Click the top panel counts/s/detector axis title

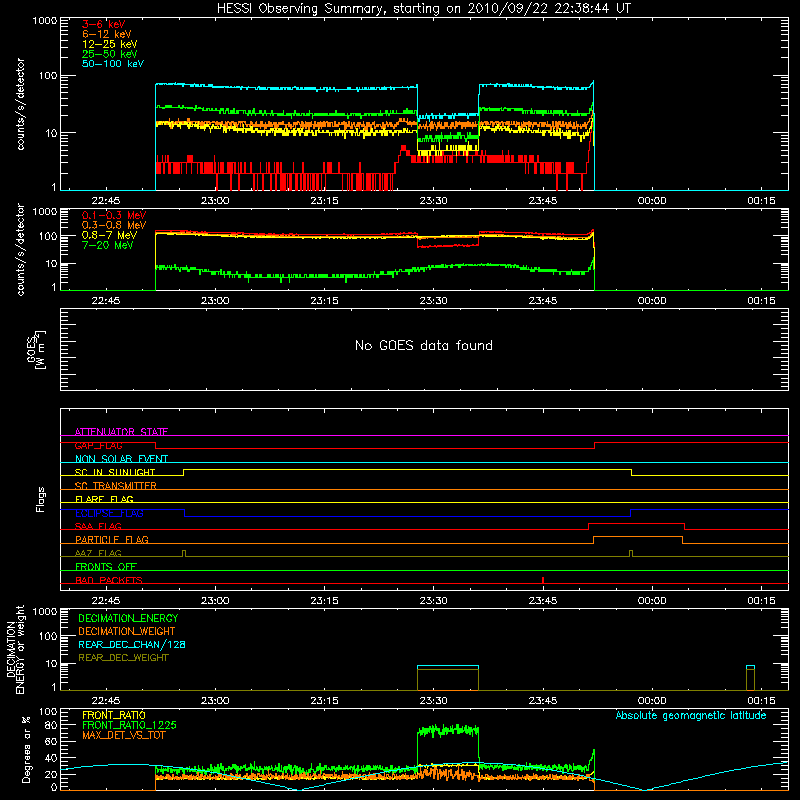[20, 104]
